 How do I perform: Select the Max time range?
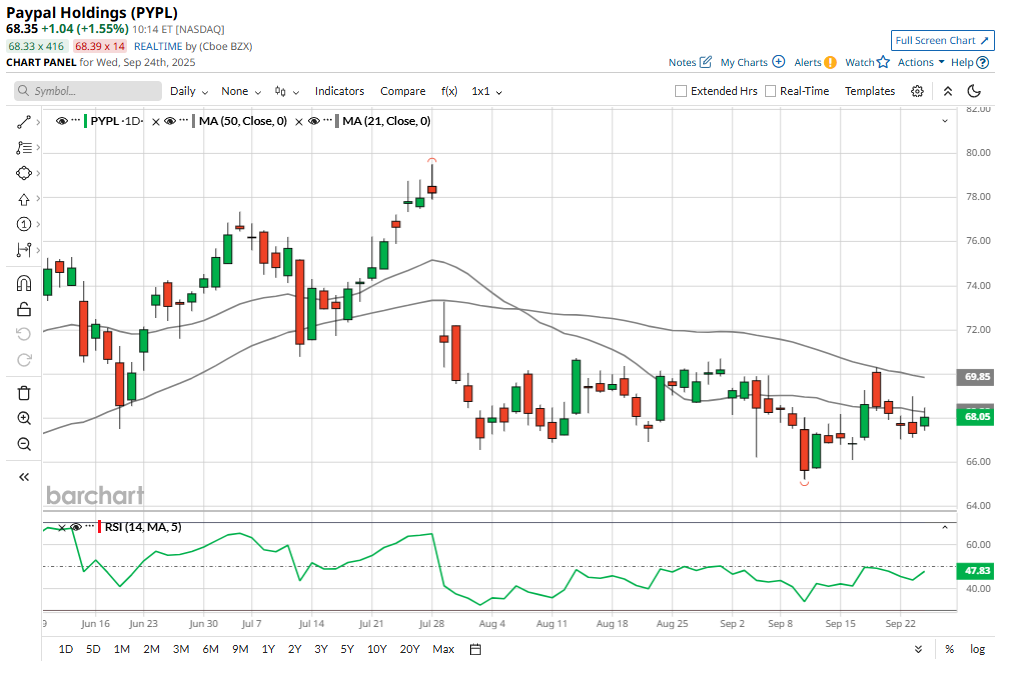pos(443,649)
